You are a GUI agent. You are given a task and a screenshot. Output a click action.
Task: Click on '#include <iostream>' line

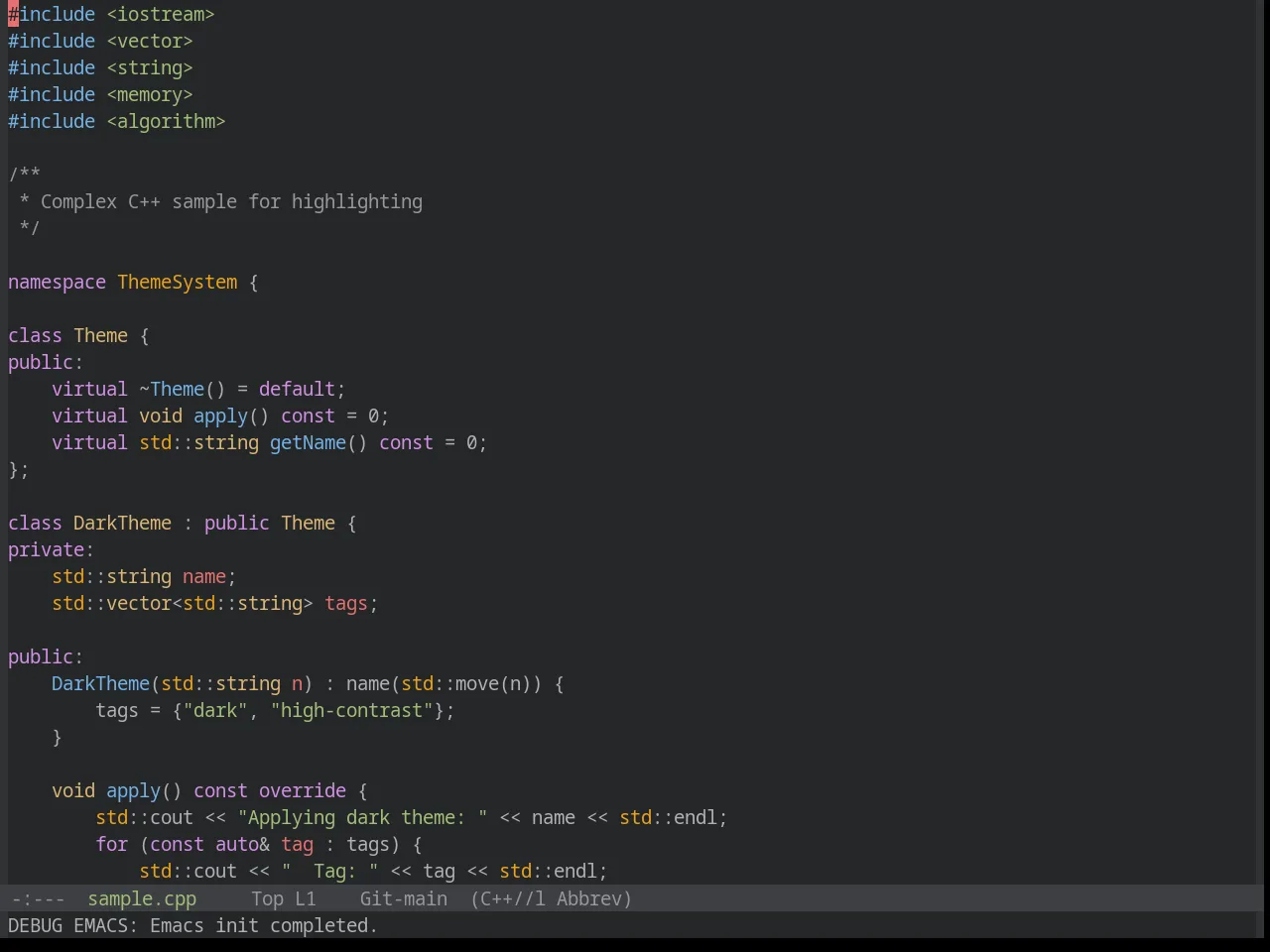pyautogui.click(x=111, y=14)
